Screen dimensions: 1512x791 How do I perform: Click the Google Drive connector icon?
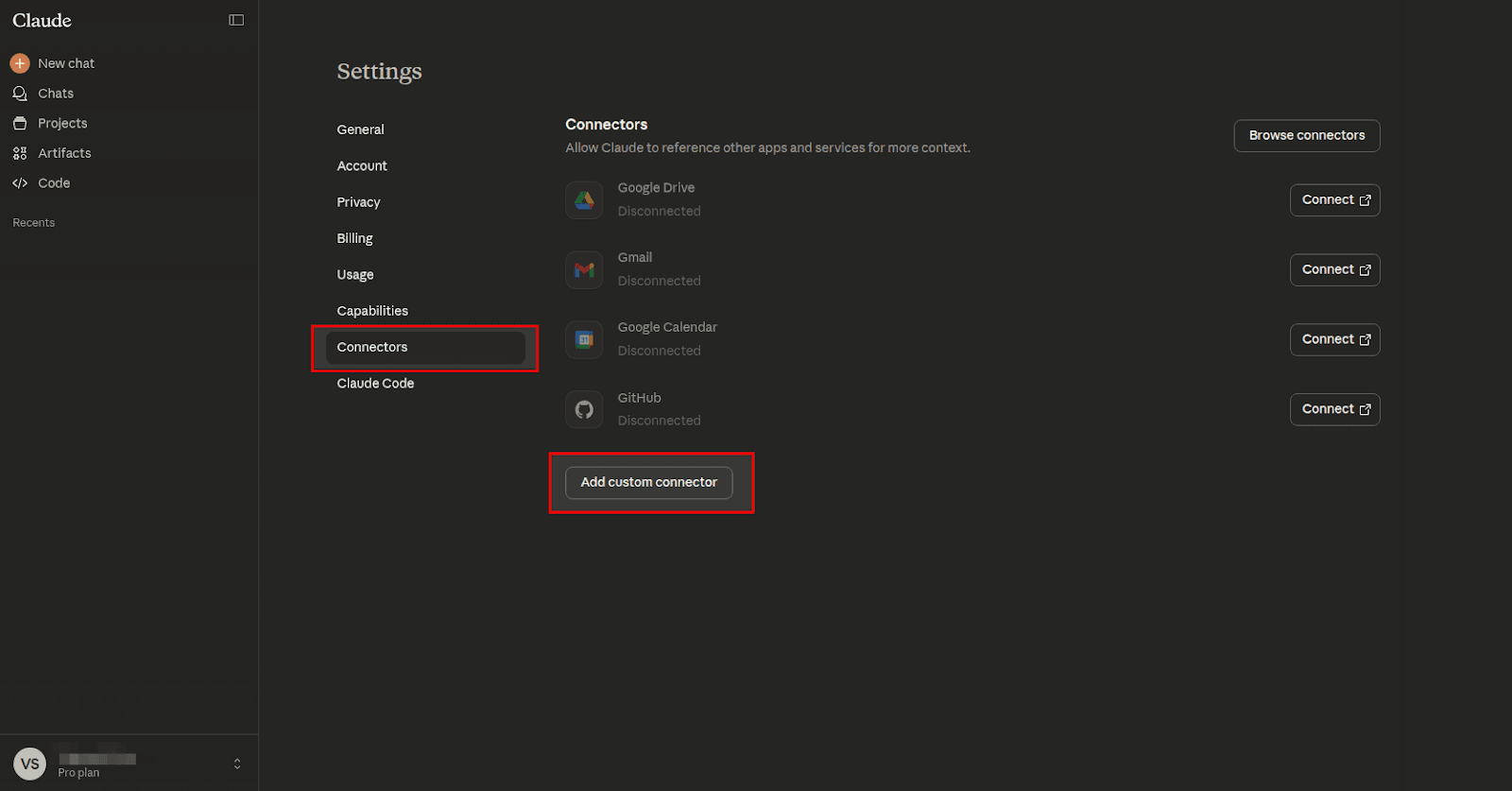[584, 200]
